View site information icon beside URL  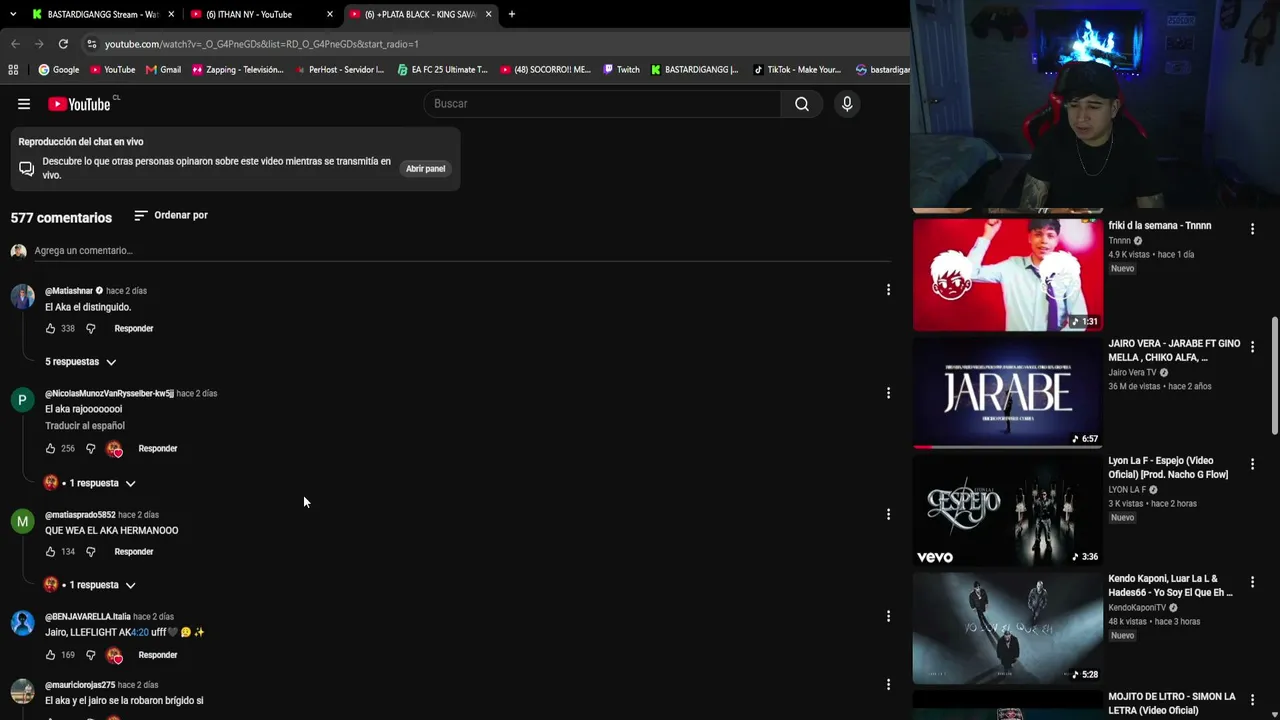point(91,44)
